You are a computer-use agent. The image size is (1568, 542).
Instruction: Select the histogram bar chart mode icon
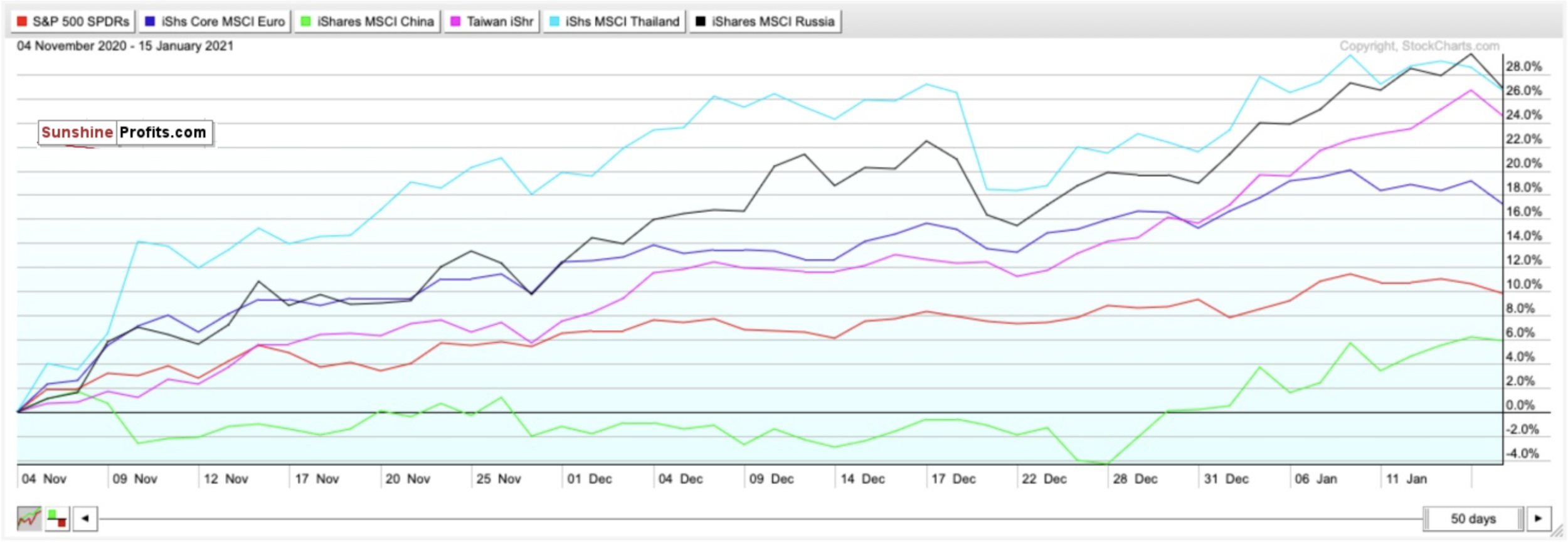tap(57, 519)
